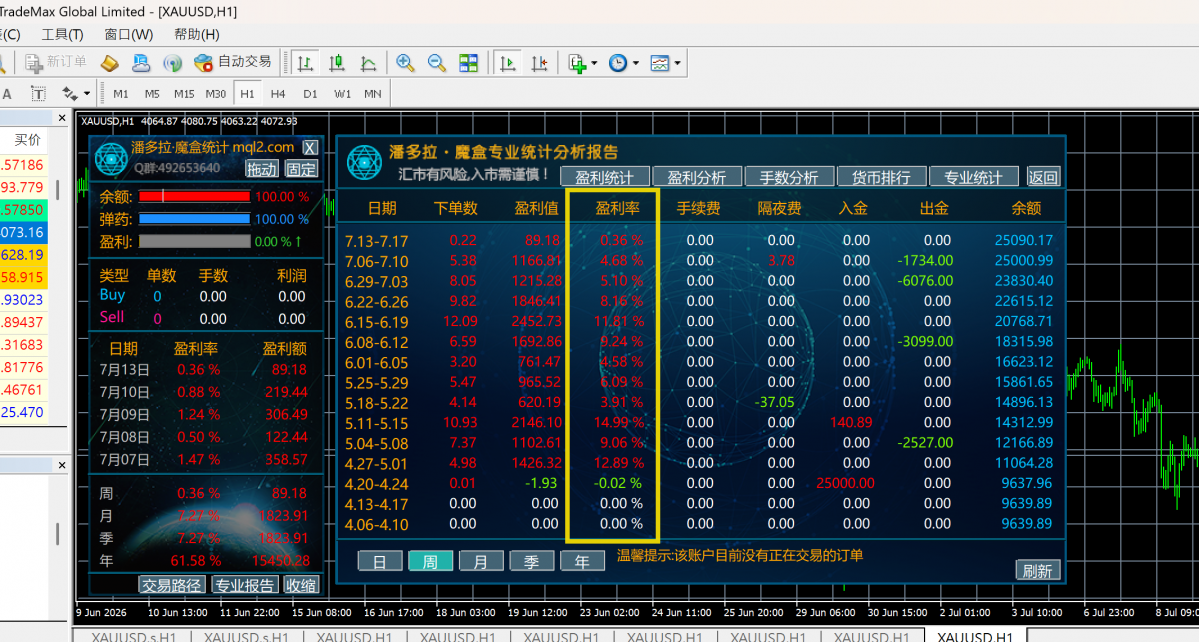Expand the arrows tool dropdown arrow

(87, 93)
